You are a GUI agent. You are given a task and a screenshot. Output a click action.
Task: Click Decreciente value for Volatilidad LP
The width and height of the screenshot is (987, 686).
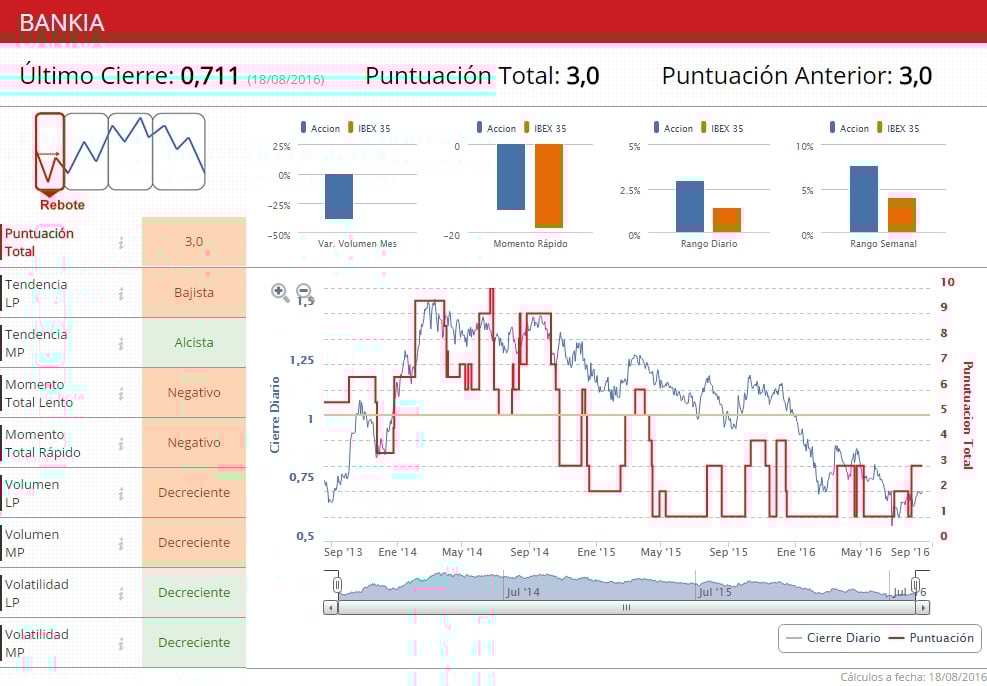[194, 593]
